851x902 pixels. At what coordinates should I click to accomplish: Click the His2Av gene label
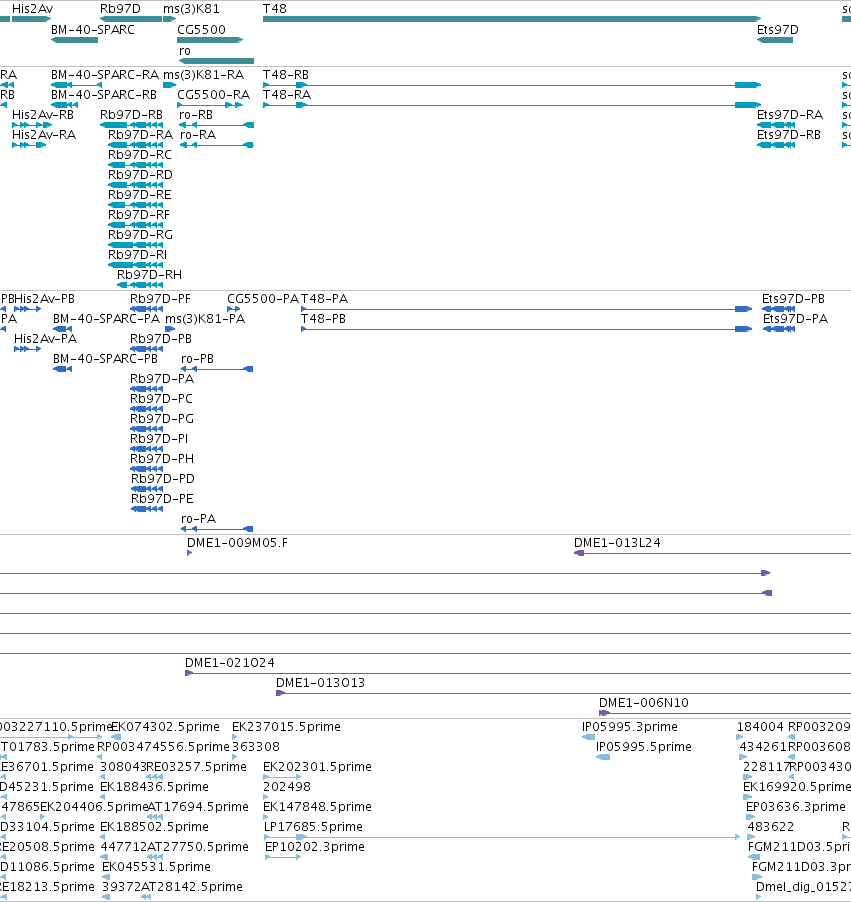coord(32,9)
